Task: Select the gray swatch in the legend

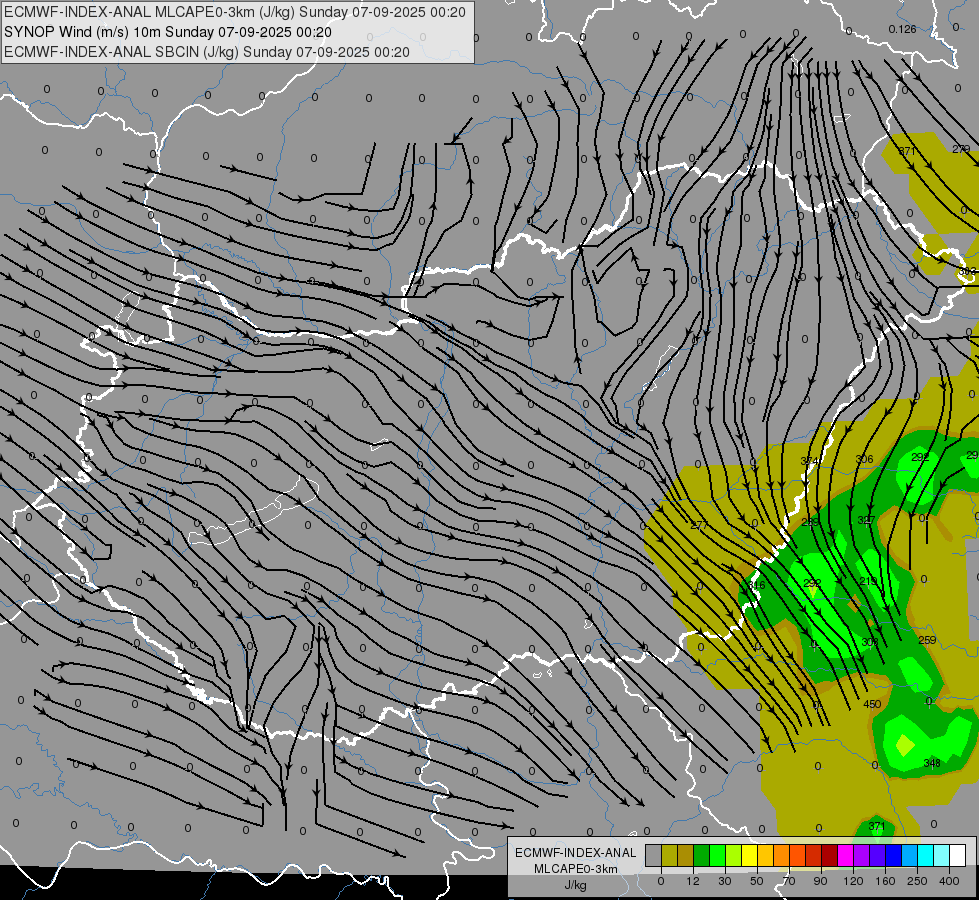Action: (654, 856)
